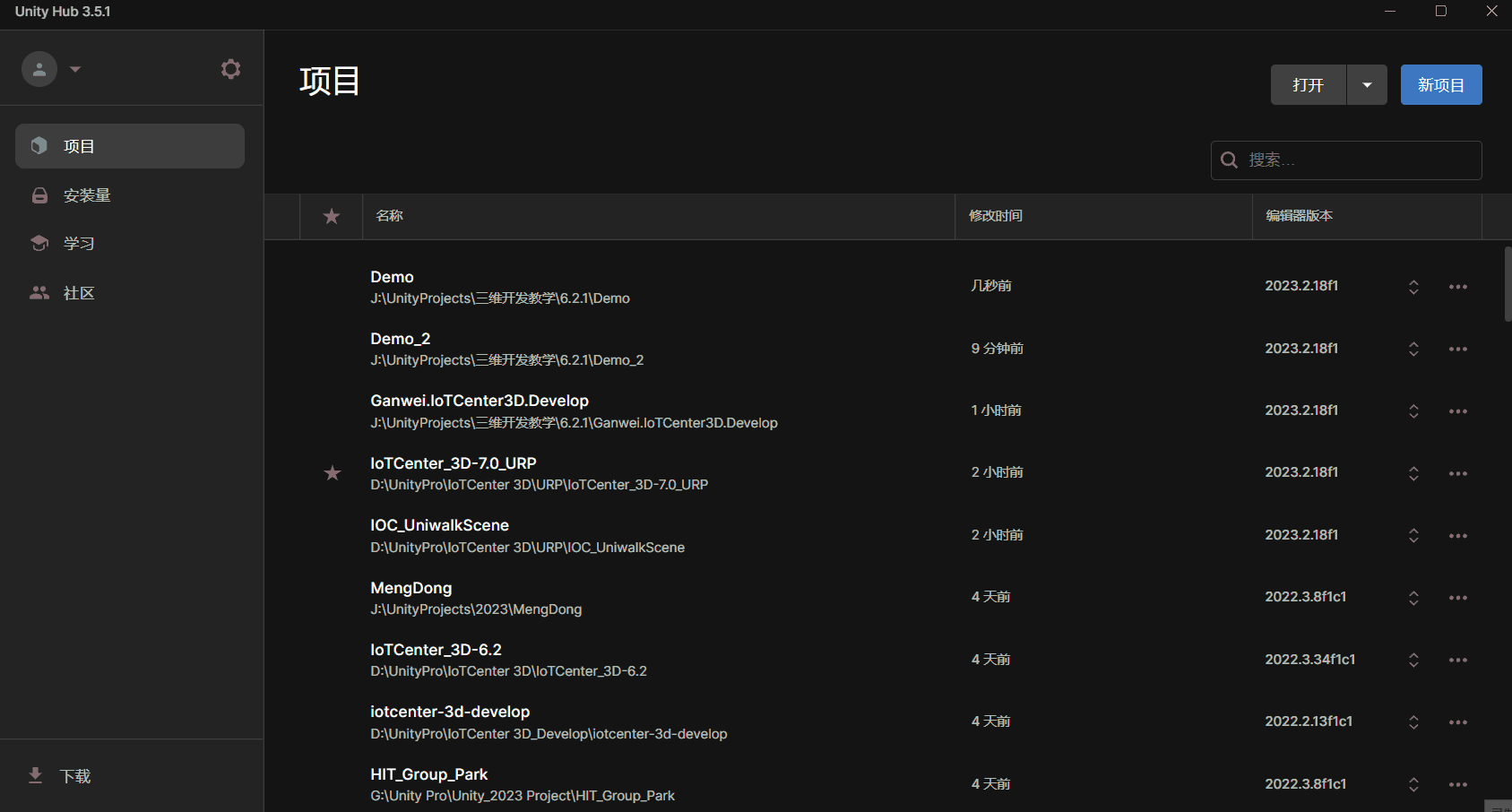Open more options for iotcenter-3d-develop row
Viewport: 1512px width, 812px height.
tap(1457, 722)
